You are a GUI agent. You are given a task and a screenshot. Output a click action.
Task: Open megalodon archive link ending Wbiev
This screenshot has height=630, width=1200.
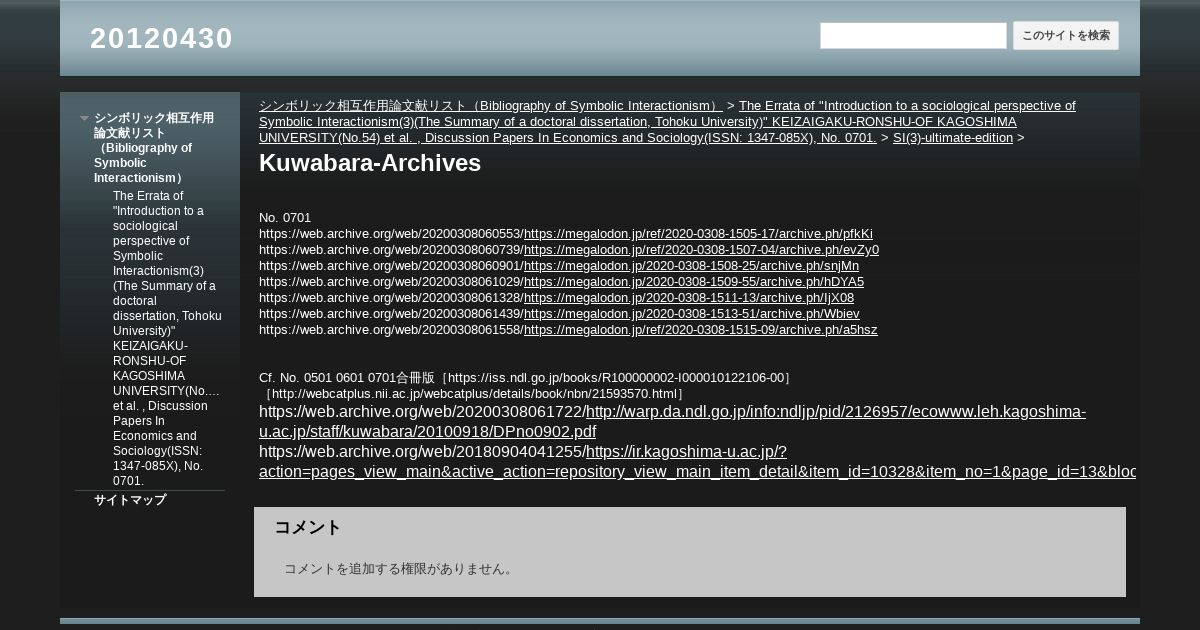692,314
